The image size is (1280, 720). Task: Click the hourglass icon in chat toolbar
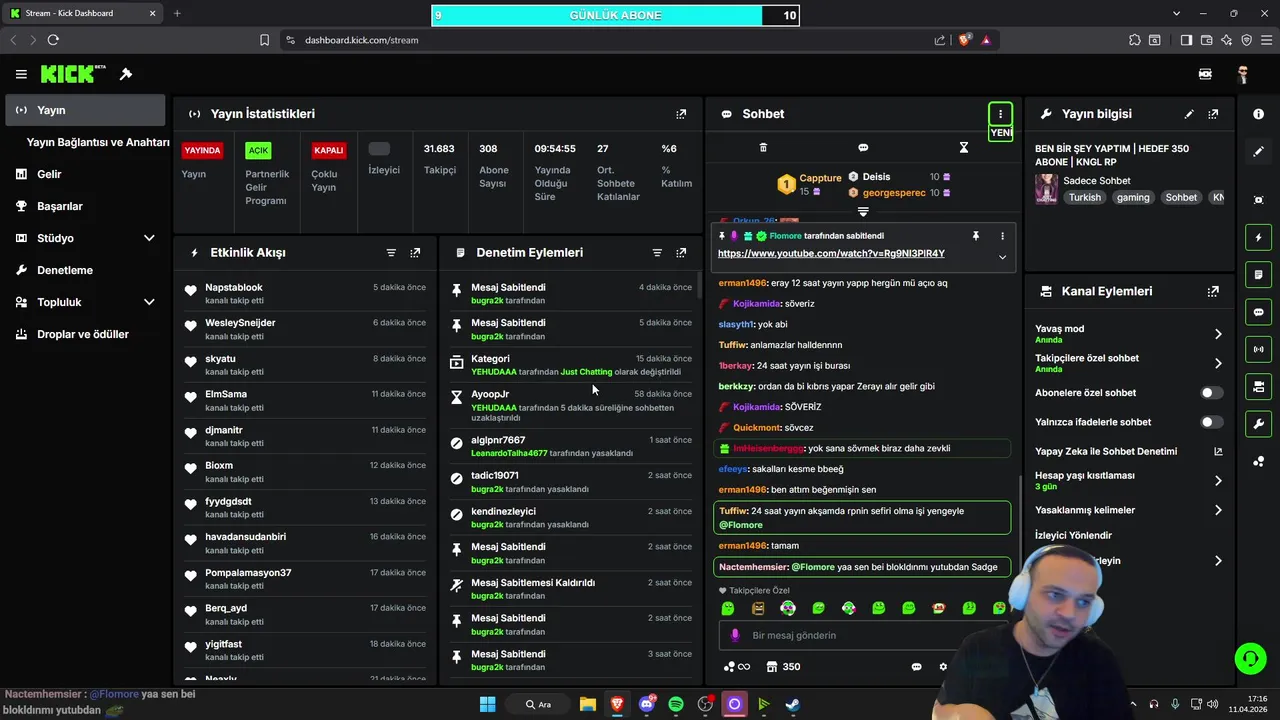tap(964, 147)
